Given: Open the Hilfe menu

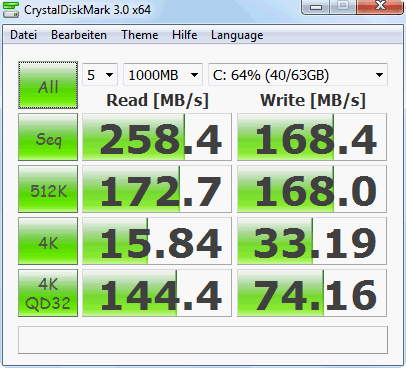Looking at the screenshot, I should click(185, 35).
